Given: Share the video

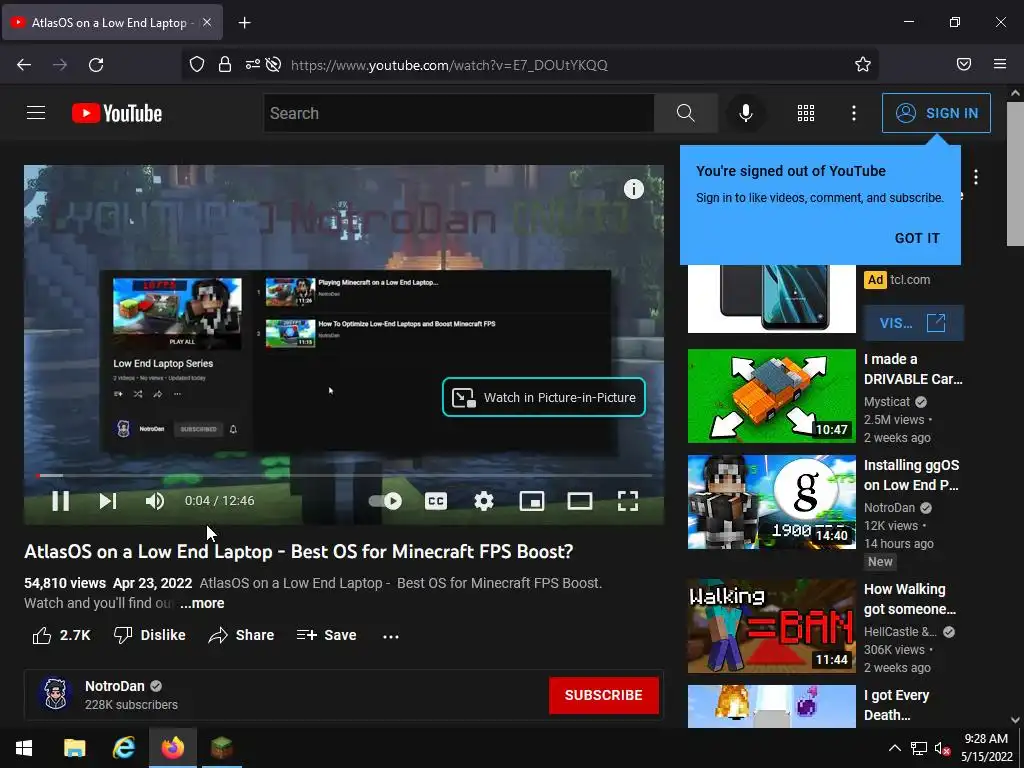Looking at the screenshot, I should [x=241, y=635].
